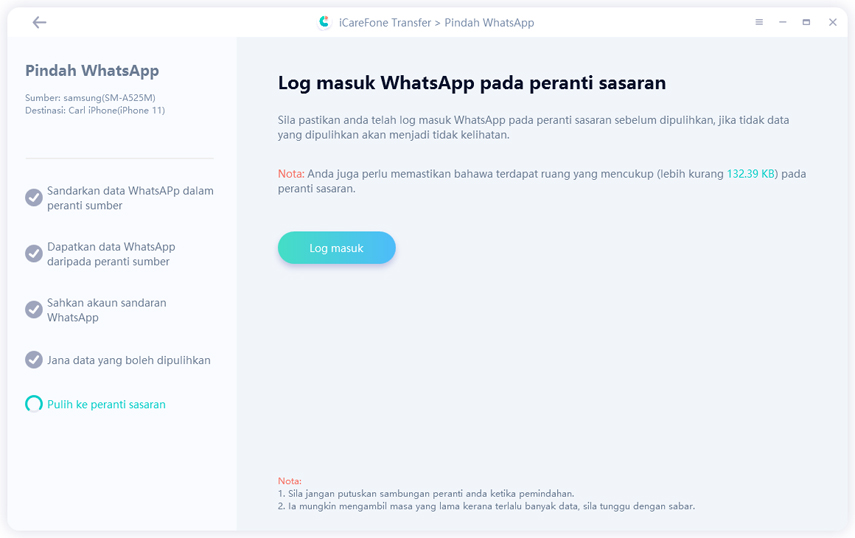Image resolution: width=855 pixels, height=538 pixels.
Task: Select the Pulih ke peranti sasaran step
Action: coord(106,405)
